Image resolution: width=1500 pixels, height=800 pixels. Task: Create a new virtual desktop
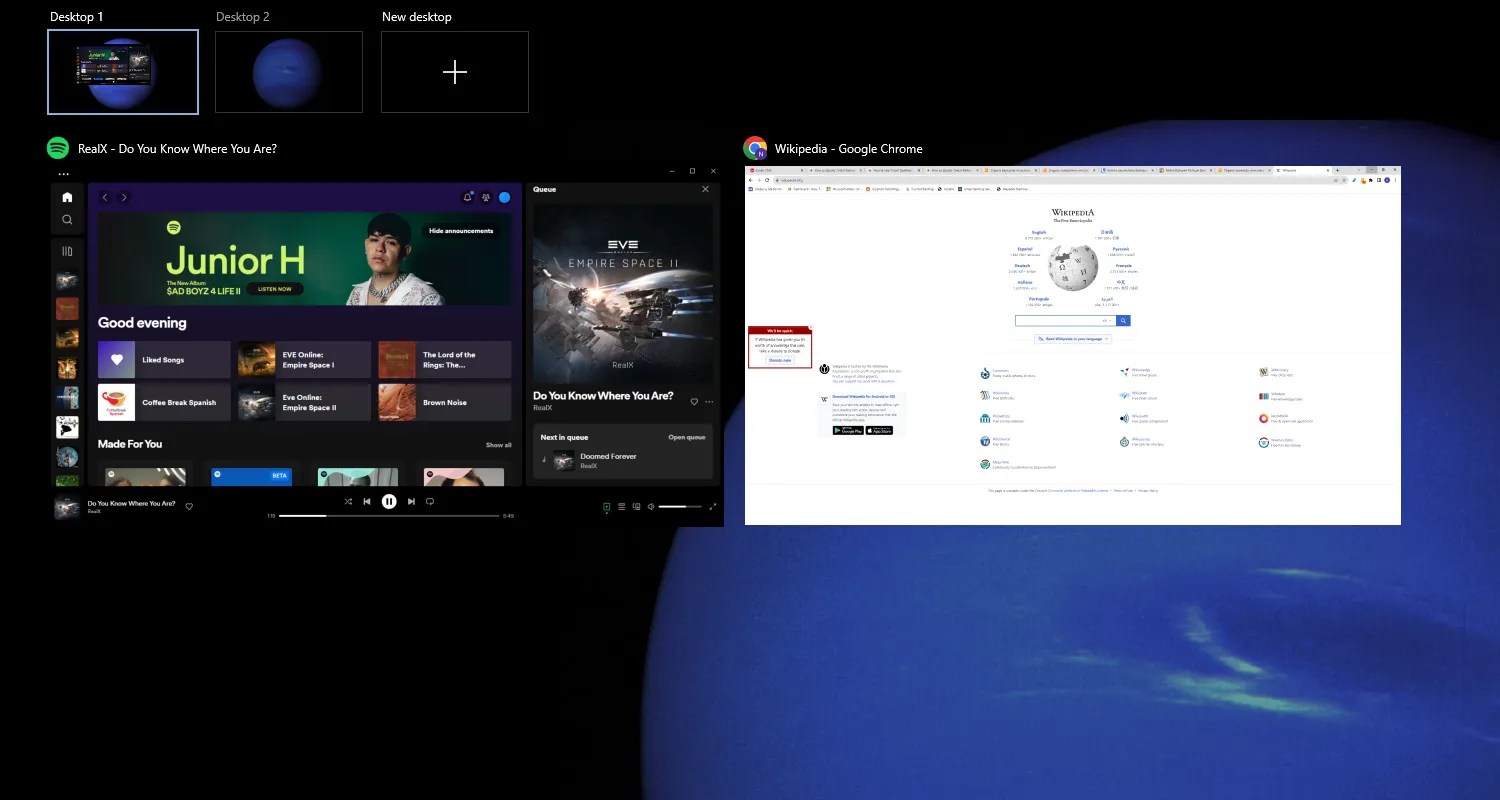[x=455, y=72]
